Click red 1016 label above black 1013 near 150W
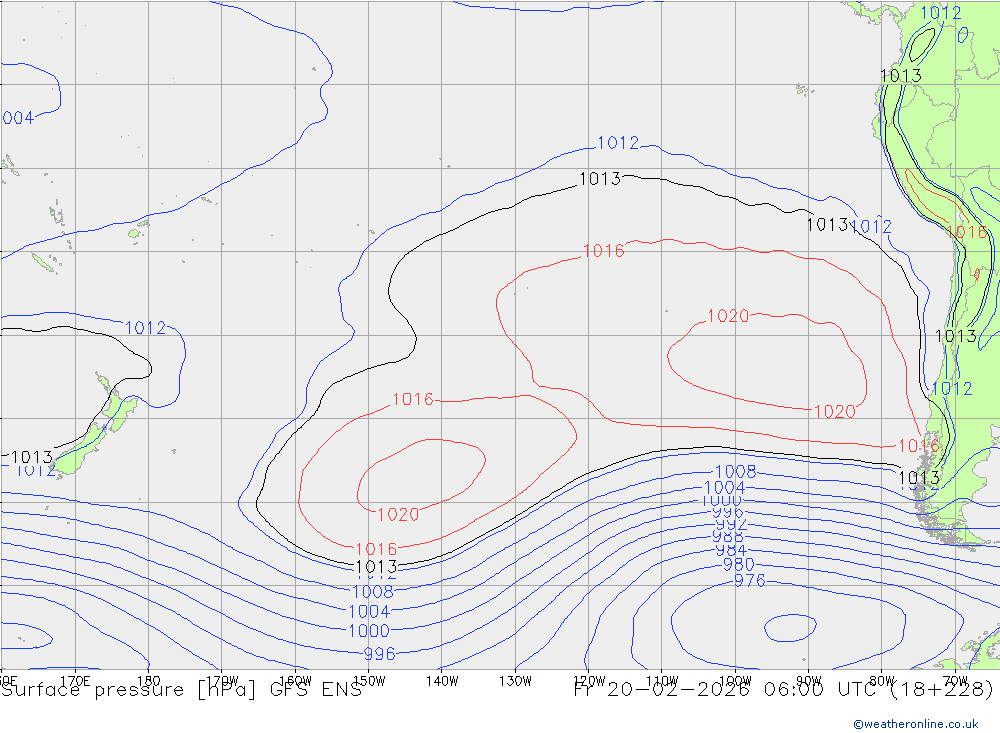The width and height of the screenshot is (1000, 733). 376,549
